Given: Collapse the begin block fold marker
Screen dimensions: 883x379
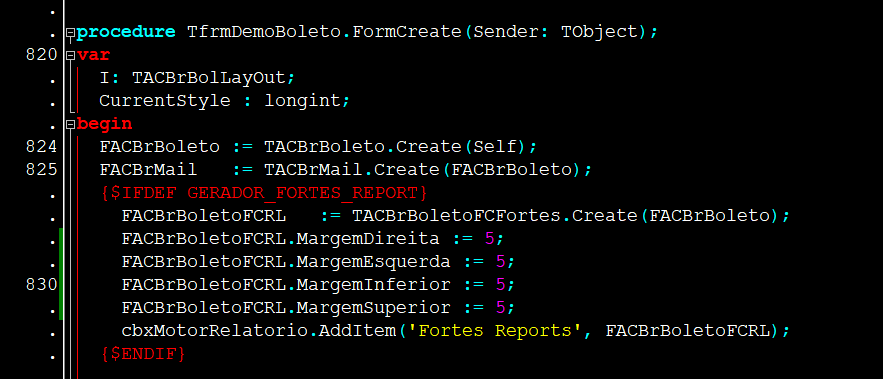Looking at the screenshot, I should point(70,125).
